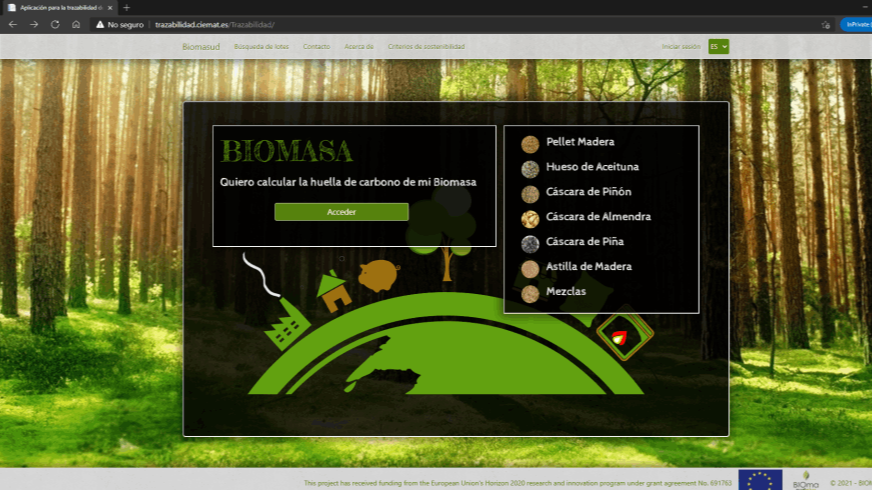This screenshot has width=872, height=490.
Task: Select the Cáscara de Piña icon
Action: pyautogui.click(x=530, y=243)
